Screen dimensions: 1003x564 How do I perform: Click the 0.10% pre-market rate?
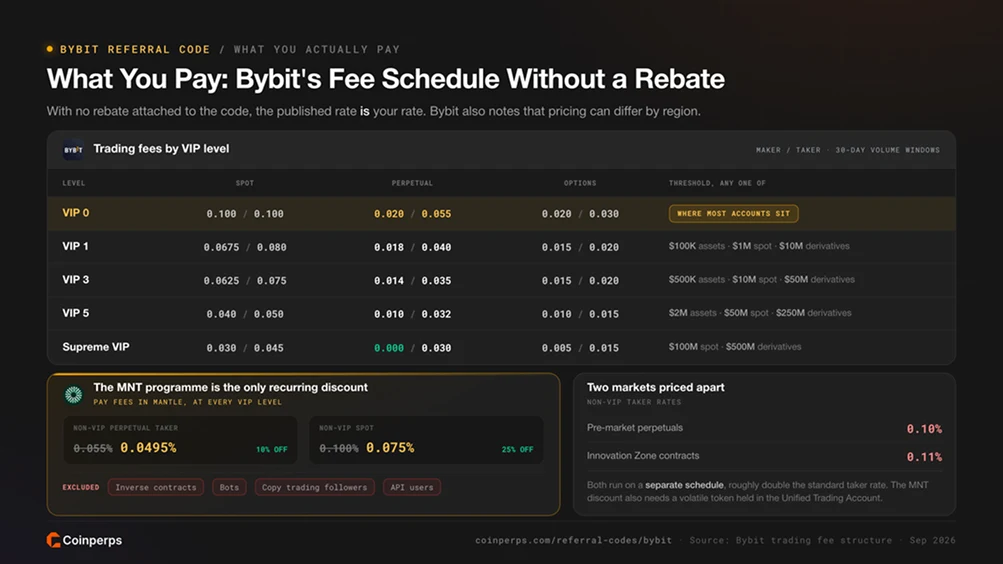(924, 429)
